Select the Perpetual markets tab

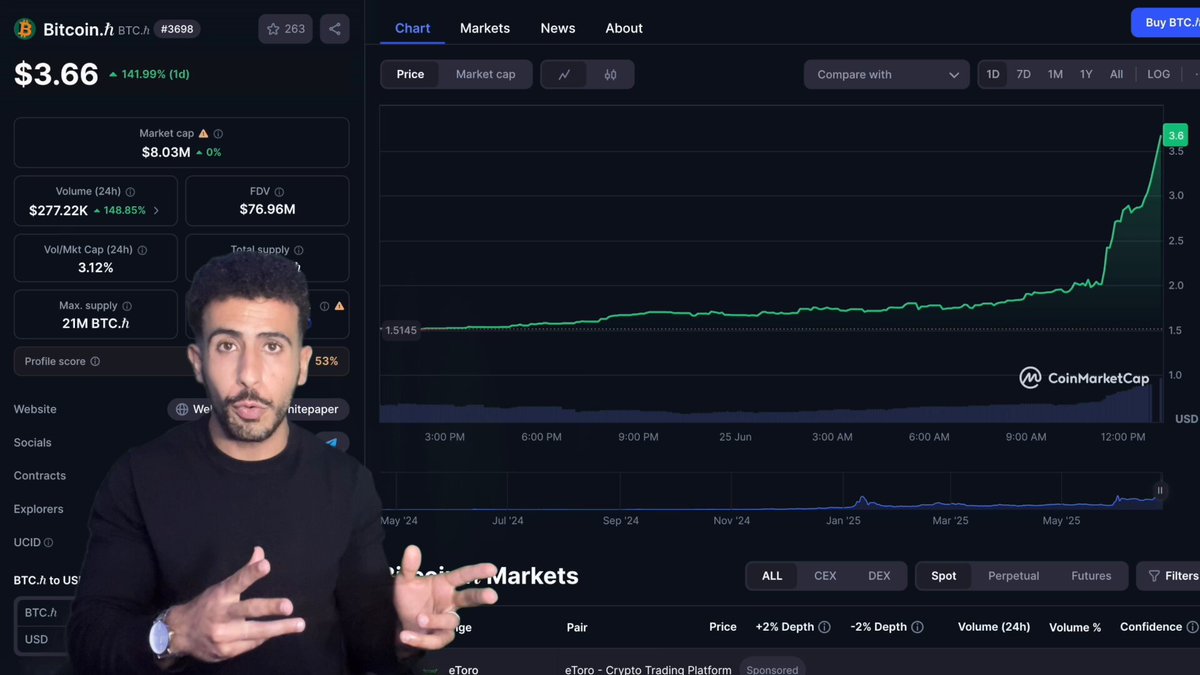pyautogui.click(x=1014, y=576)
